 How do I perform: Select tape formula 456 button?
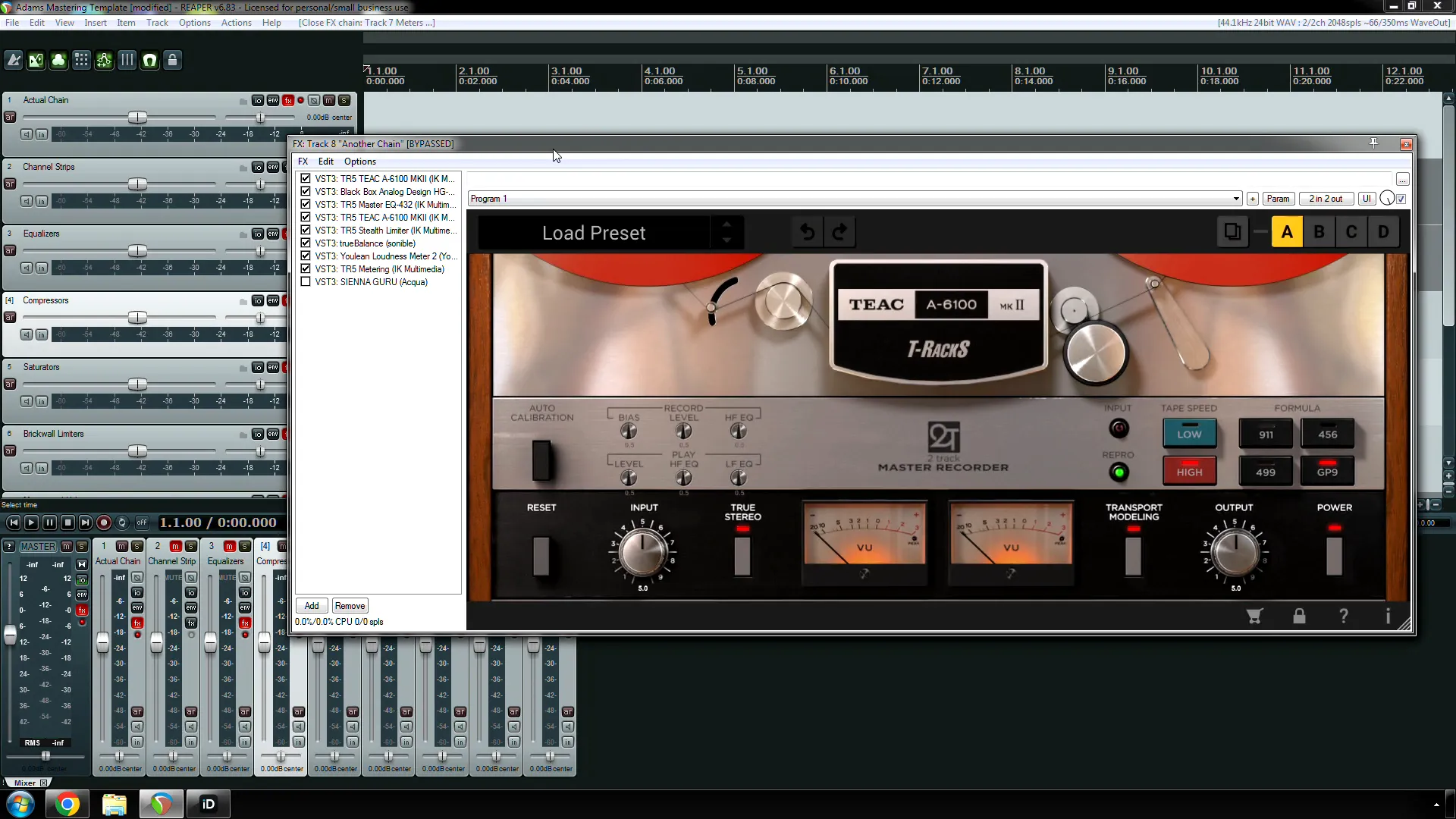pos(1328,434)
